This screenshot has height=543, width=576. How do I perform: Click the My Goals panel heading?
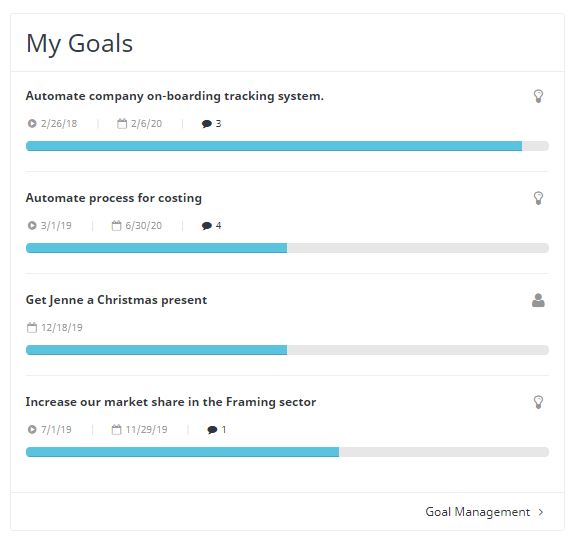tap(80, 43)
